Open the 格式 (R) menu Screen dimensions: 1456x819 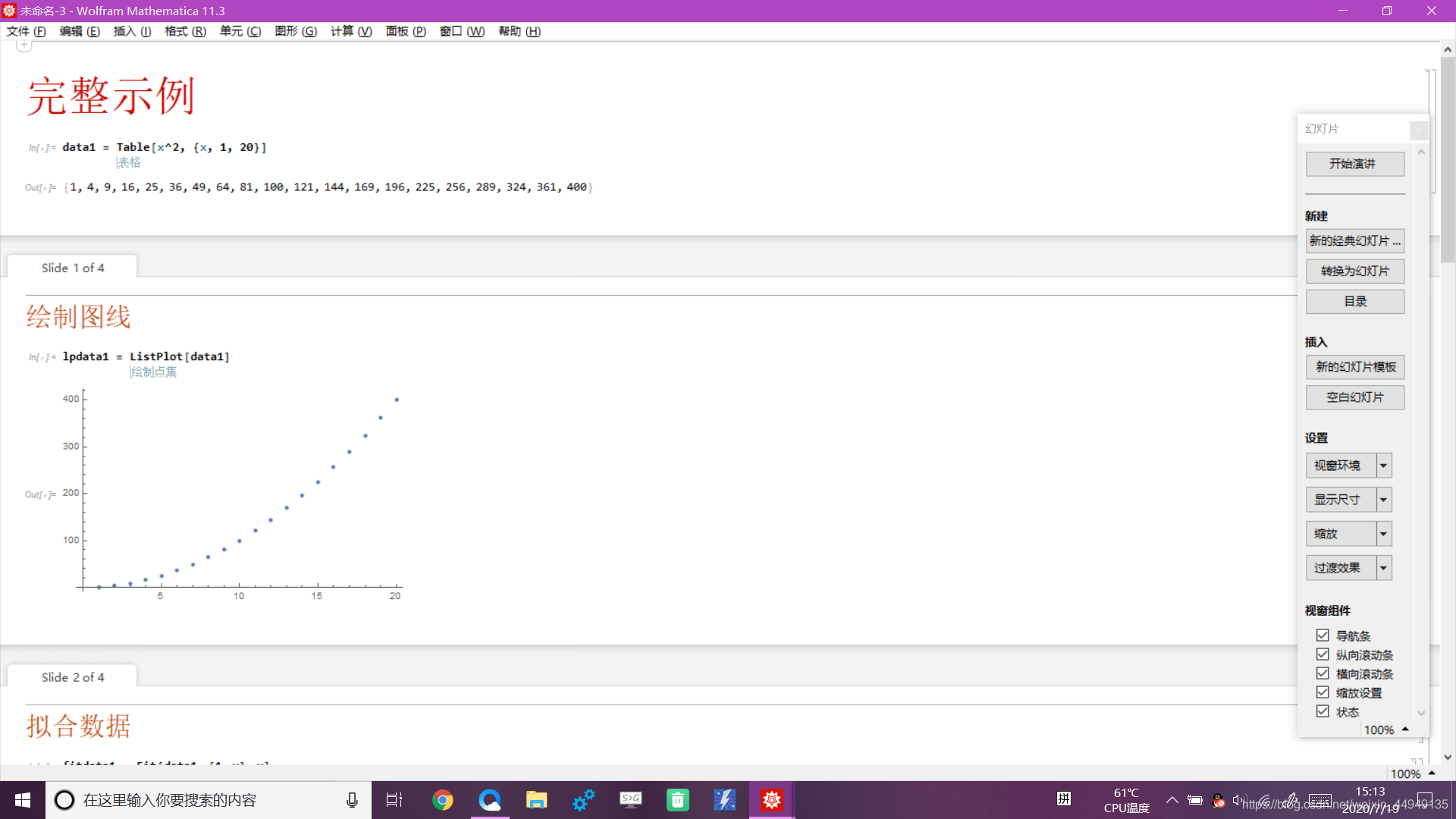point(185,31)
